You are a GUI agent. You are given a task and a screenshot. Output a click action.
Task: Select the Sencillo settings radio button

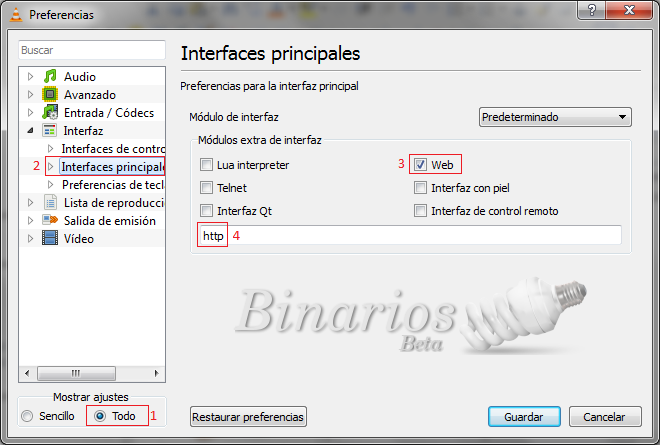point(30,416)
